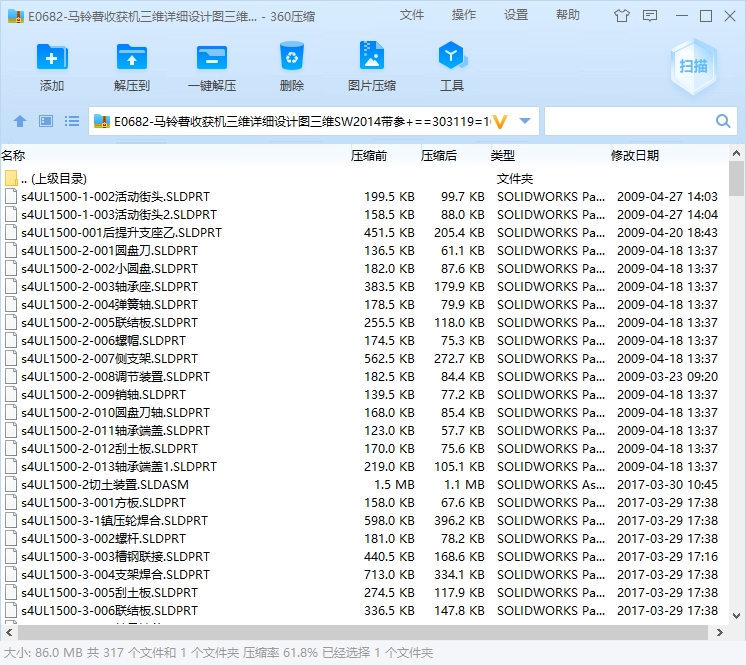Select the .. (上级目录) row

[364, 178]
